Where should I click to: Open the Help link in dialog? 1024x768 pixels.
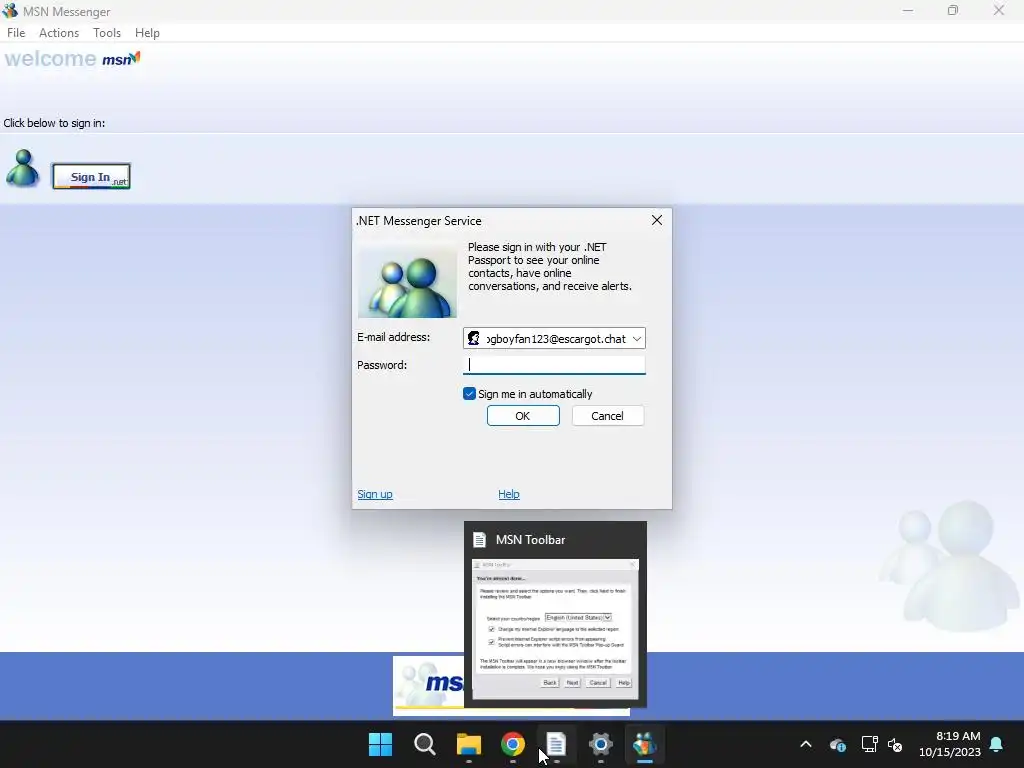509,494
